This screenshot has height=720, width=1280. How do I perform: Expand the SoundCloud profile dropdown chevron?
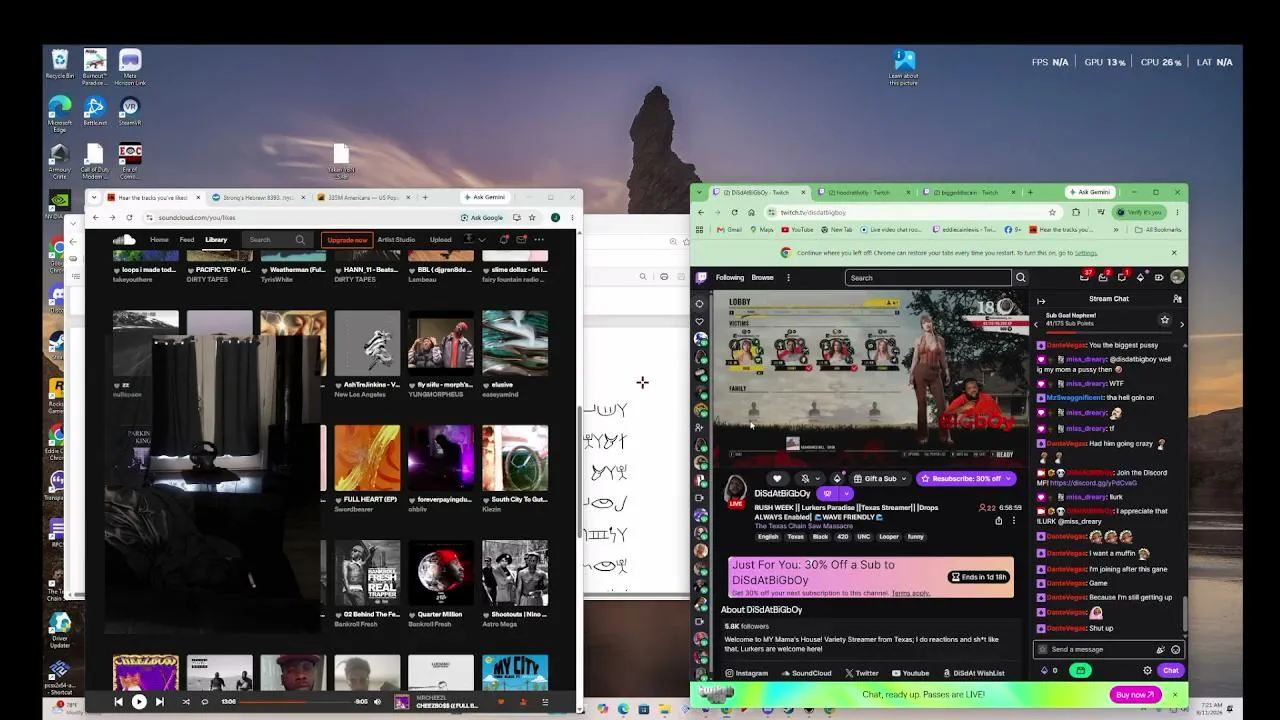pos(482,240)
